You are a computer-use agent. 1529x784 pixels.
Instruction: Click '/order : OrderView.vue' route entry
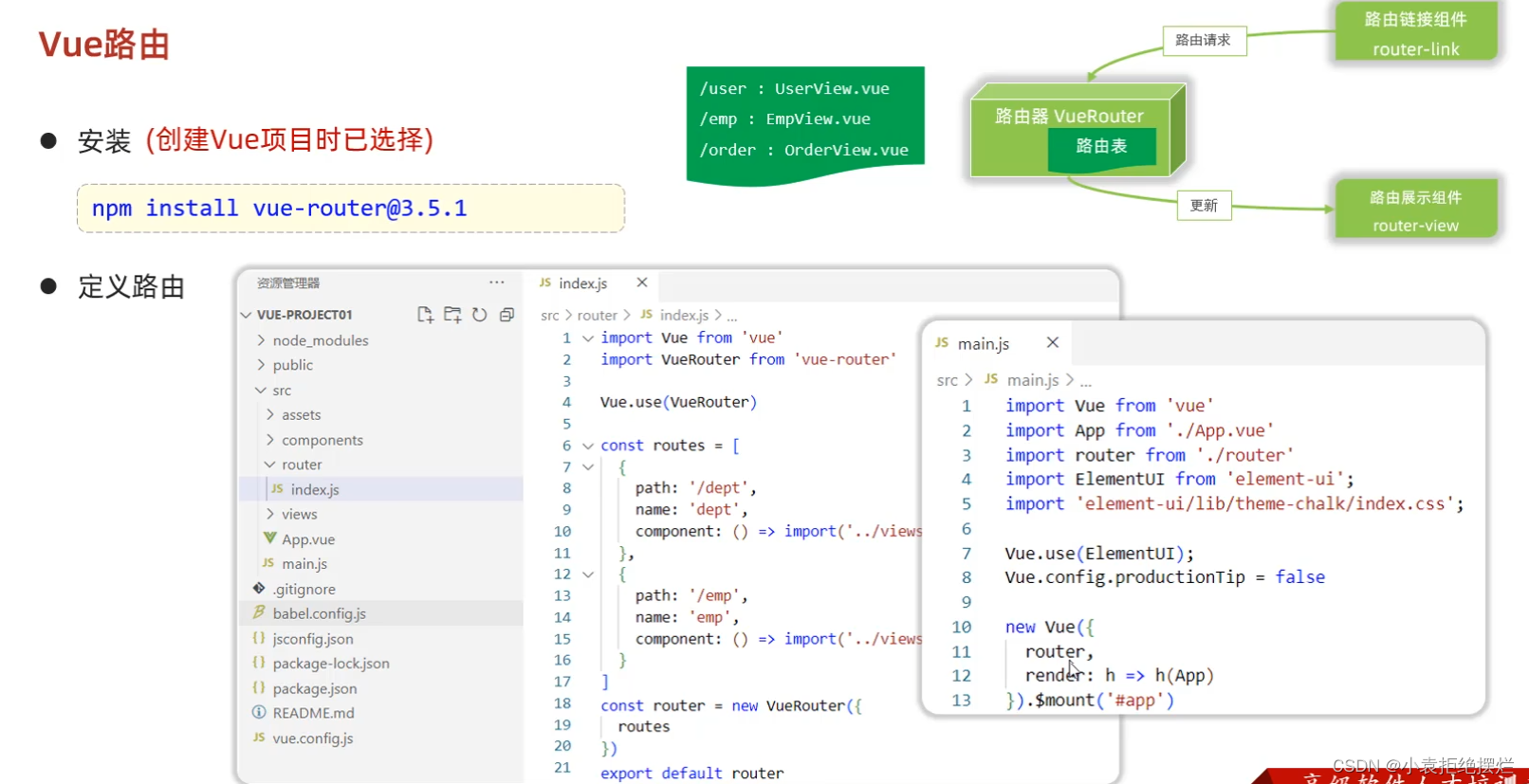click(804, 150)
